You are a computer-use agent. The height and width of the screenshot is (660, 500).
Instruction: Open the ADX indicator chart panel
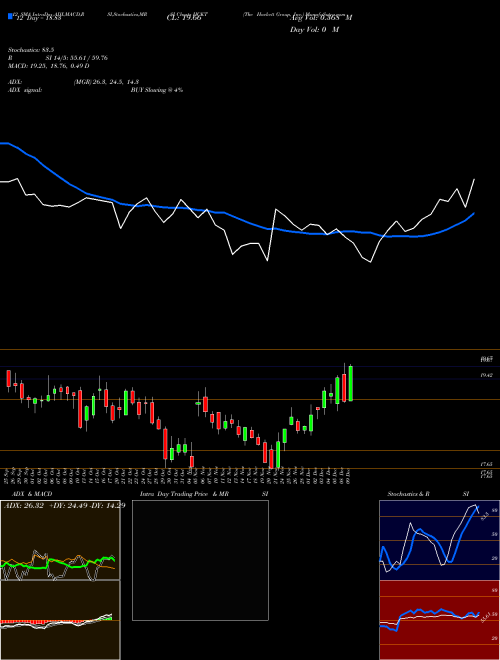pos(60,540)
